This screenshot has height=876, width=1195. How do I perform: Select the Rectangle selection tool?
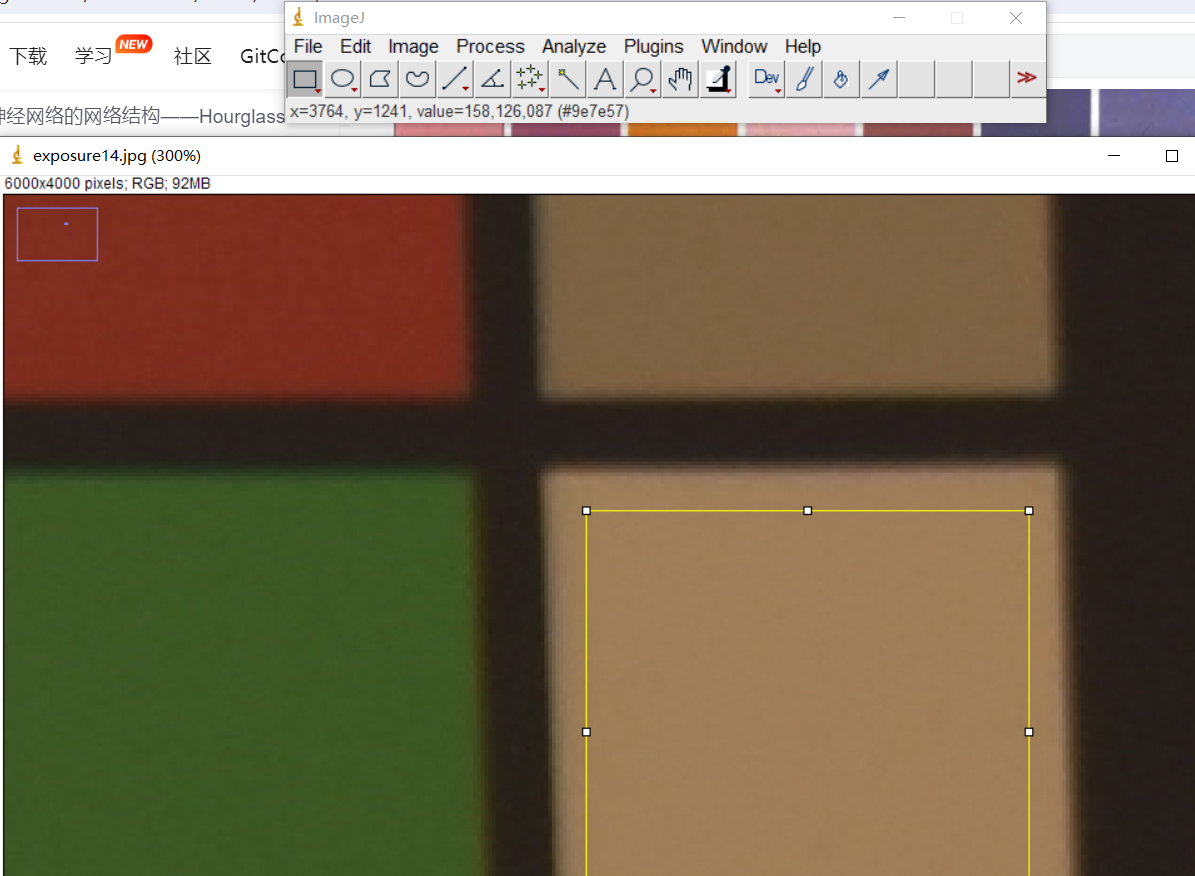(x=305, y=79)
